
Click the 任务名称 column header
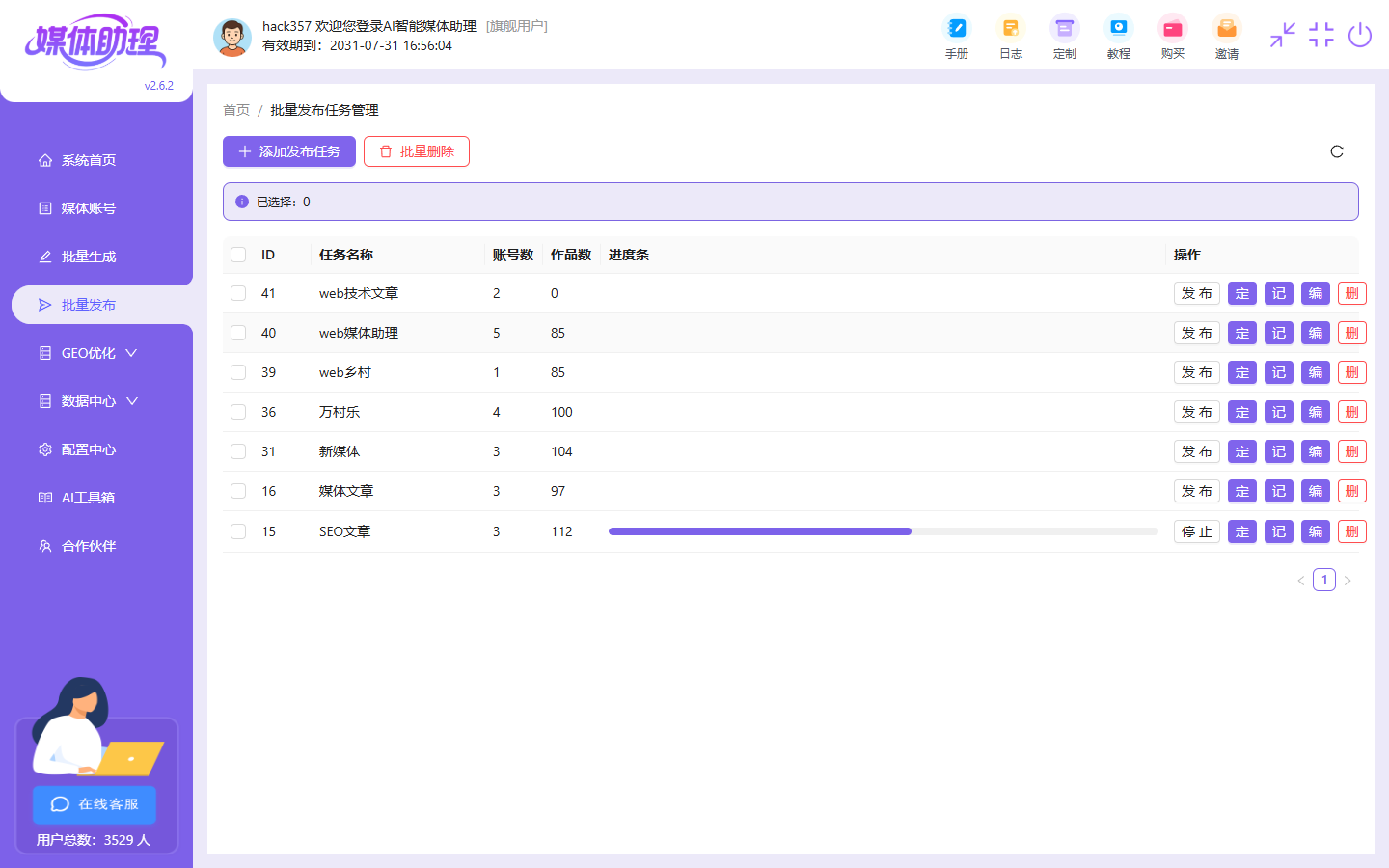click(x=346, y=255)
